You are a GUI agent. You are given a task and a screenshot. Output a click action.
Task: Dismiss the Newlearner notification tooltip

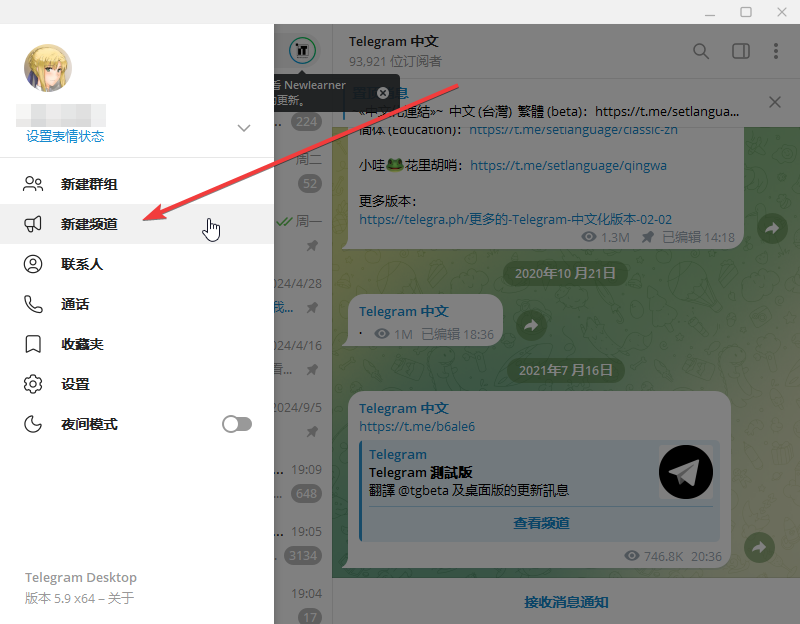tap(383, 93)
